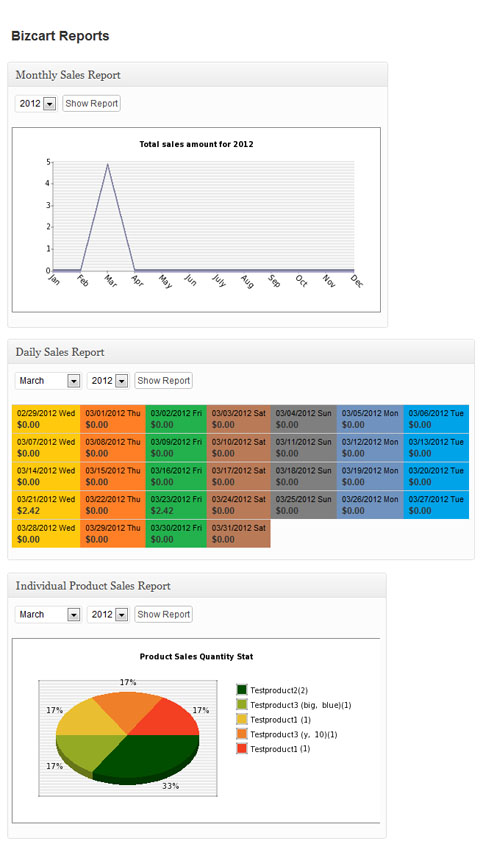Select the 03/13/2012 Tue cell
The height and width of the screenshot is (852, 483).
click(x=436, y=448)
